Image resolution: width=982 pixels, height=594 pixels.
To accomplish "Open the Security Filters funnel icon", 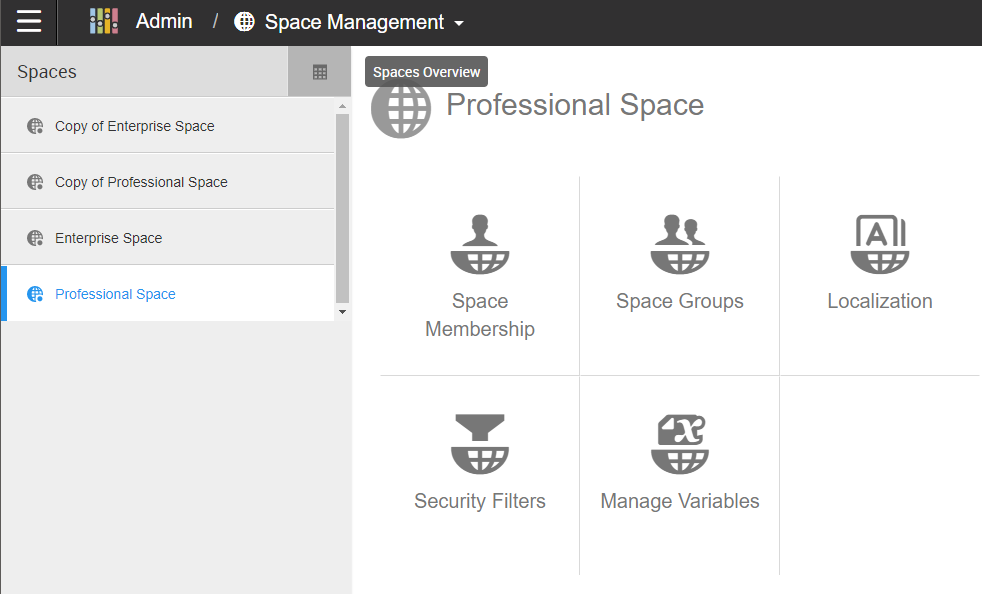I will [480, 444].
